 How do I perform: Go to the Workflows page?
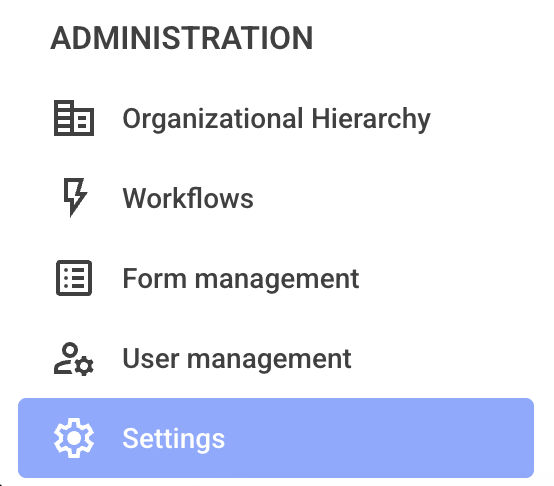pyautogui.click(x=276, y=198)
